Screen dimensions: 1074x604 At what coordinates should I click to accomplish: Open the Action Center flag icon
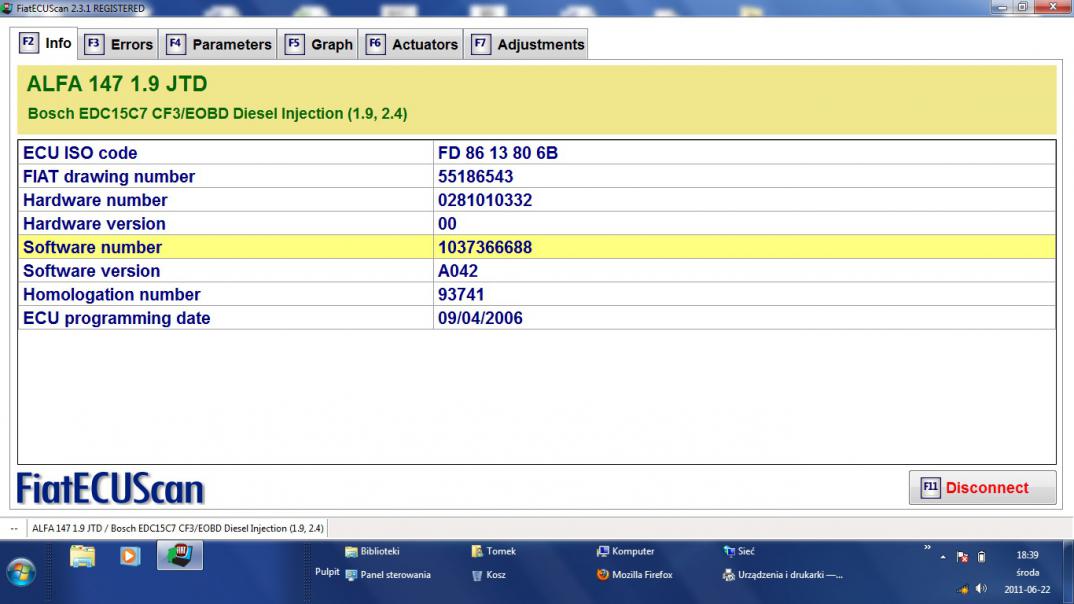tap(962, 557)
